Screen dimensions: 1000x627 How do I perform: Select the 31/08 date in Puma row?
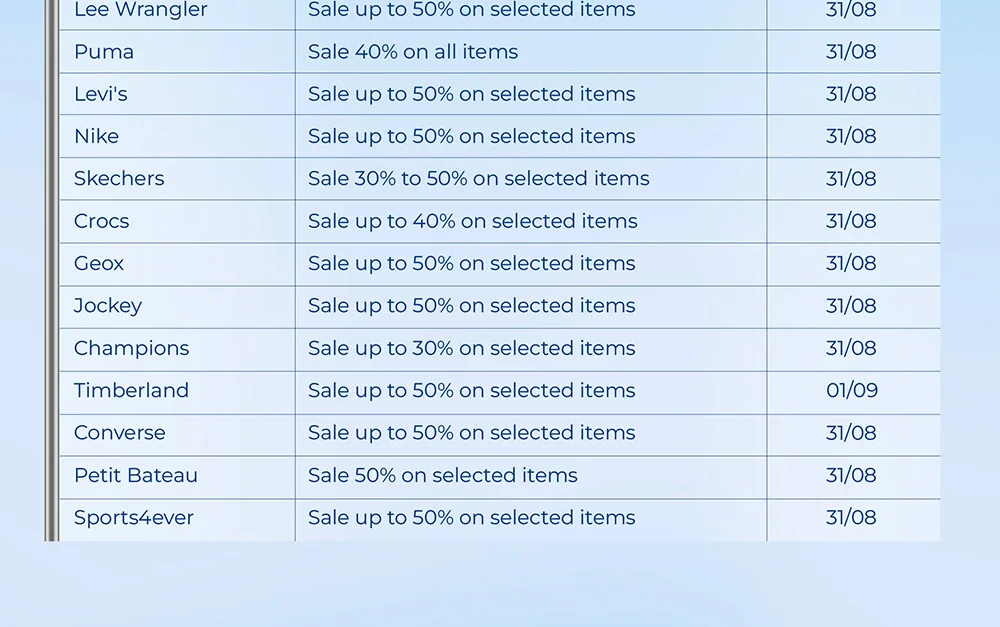tap(851, 52)
